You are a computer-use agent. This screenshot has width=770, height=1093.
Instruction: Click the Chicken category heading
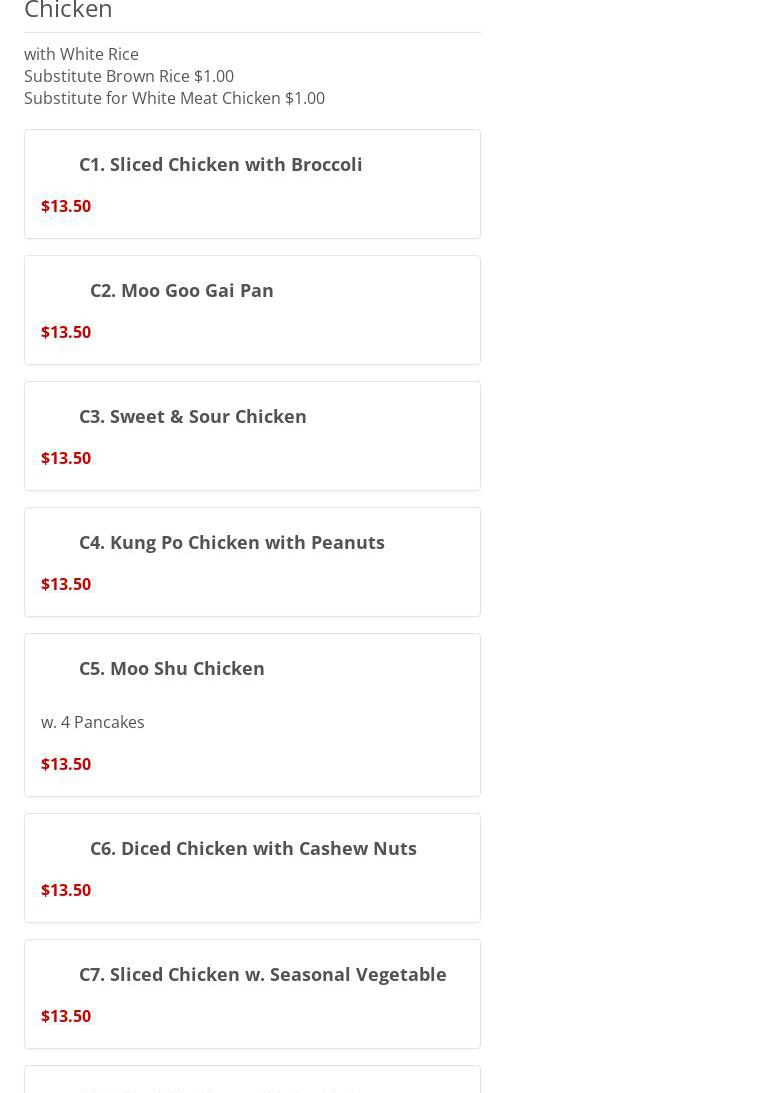(x=68, y=10)
